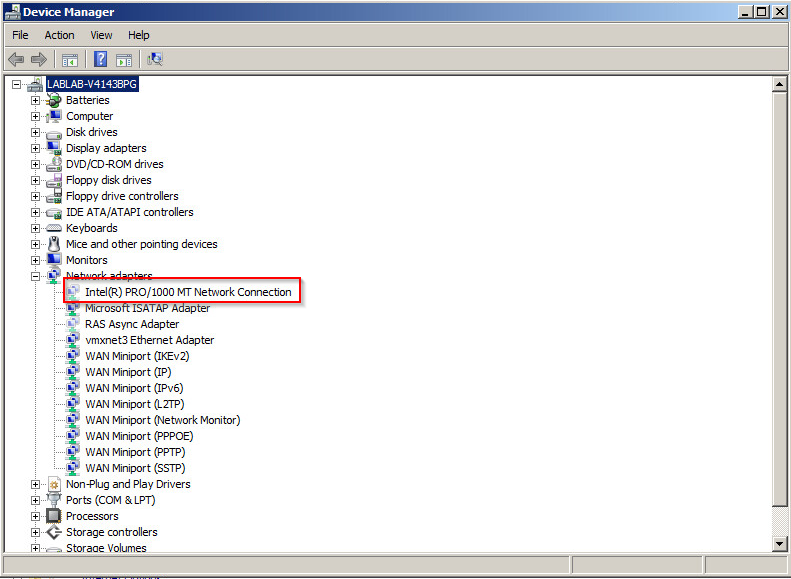The height and width of the screenshot is (579, 791).
Task: Collapse the Network adapters category
Action: pos(36,276)
